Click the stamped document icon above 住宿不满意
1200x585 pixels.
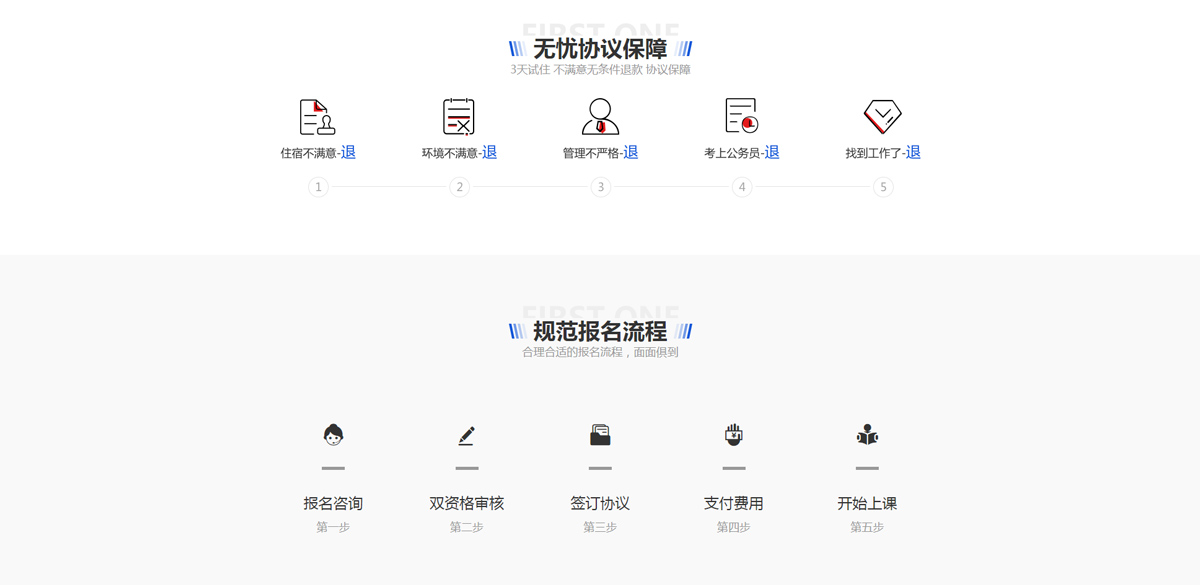point(317,117)
